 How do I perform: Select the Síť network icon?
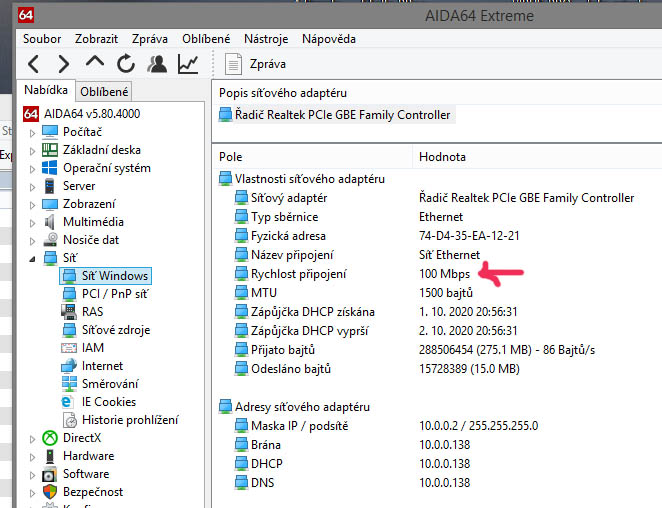[50, 258]
